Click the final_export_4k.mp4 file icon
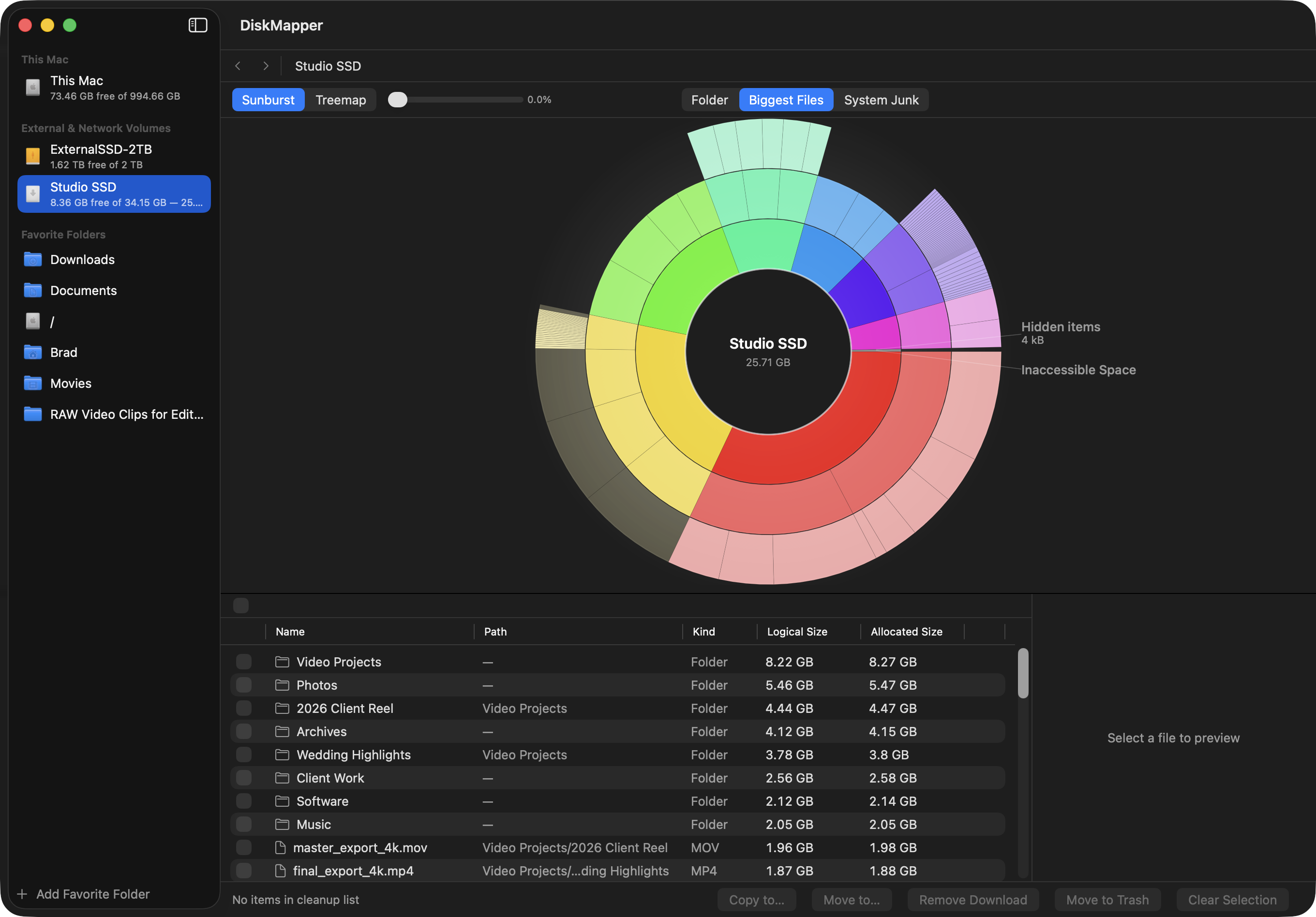Image resolution: width=1316 pixels, height=917 pixels. [x=280, y=871]
